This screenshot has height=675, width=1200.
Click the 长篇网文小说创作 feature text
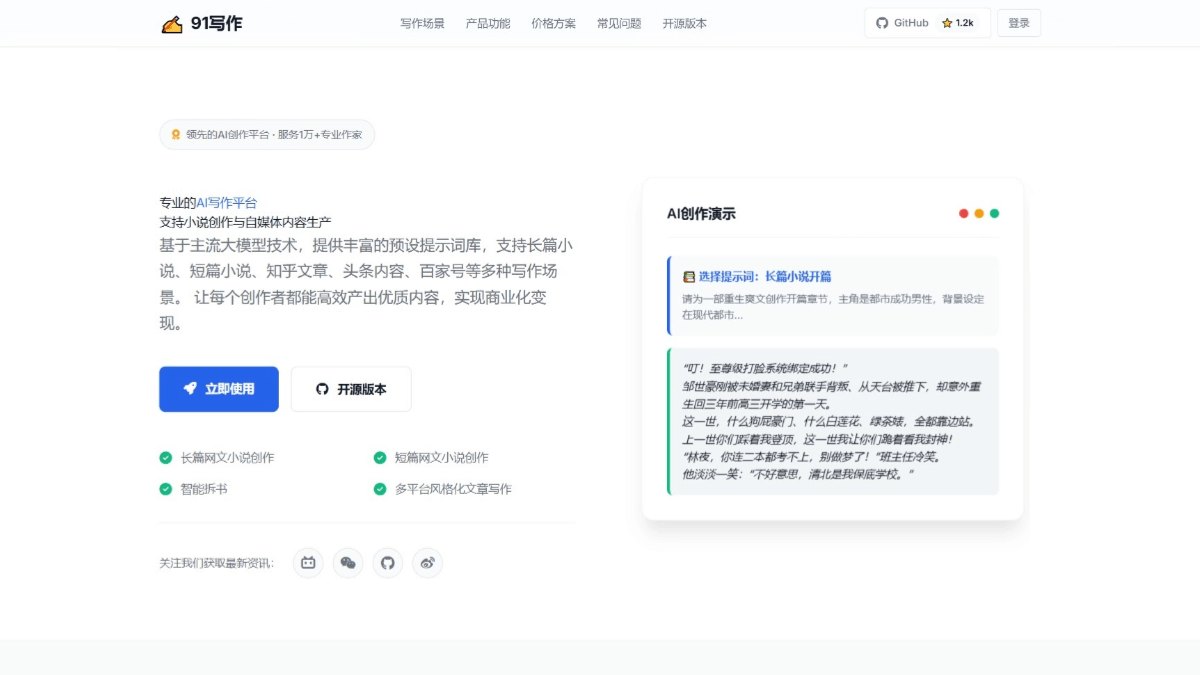[x=227, y=458]
